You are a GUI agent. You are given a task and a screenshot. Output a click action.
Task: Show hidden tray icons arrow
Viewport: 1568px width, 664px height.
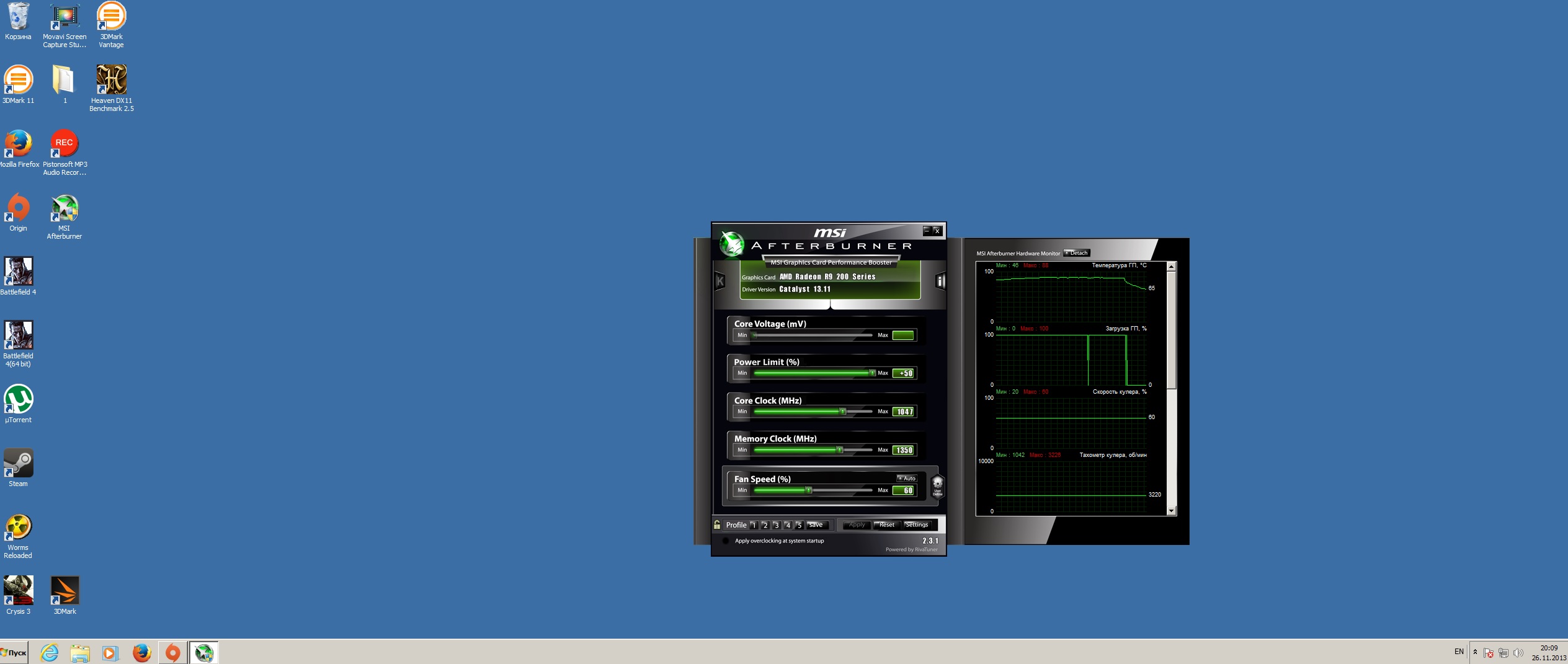[x=1475, y=652]
